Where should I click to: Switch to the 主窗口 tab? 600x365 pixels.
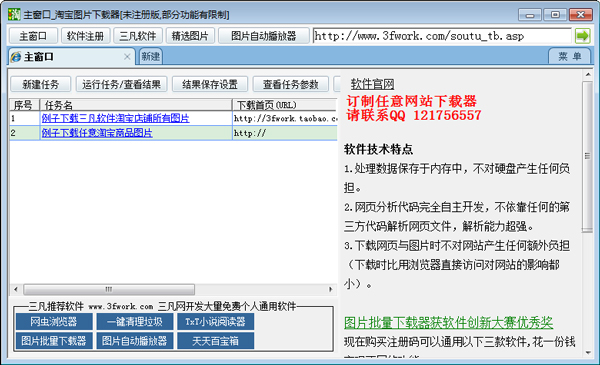(x=72, y=57)
